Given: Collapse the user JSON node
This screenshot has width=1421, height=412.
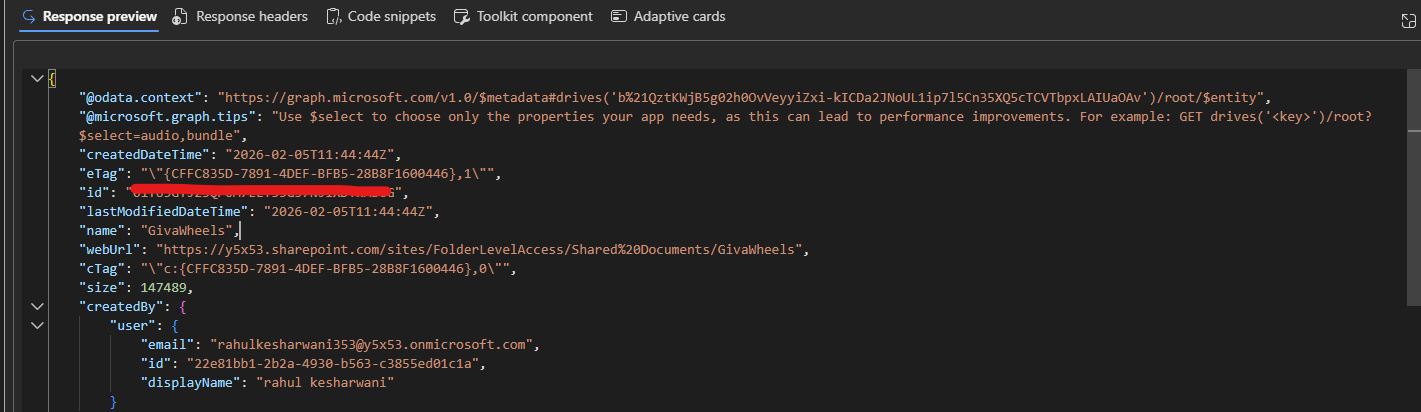Looking at the screenshot, I should point(37,325).
